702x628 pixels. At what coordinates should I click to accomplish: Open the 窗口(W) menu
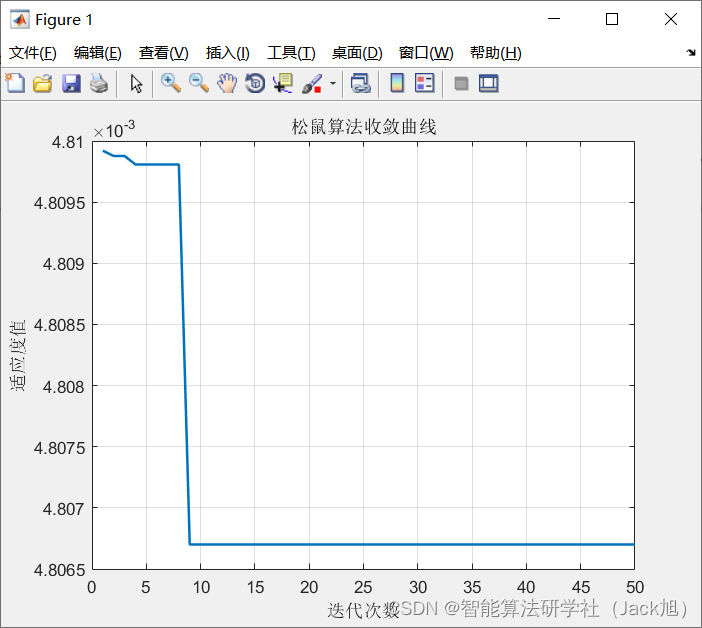click(426, 53)
